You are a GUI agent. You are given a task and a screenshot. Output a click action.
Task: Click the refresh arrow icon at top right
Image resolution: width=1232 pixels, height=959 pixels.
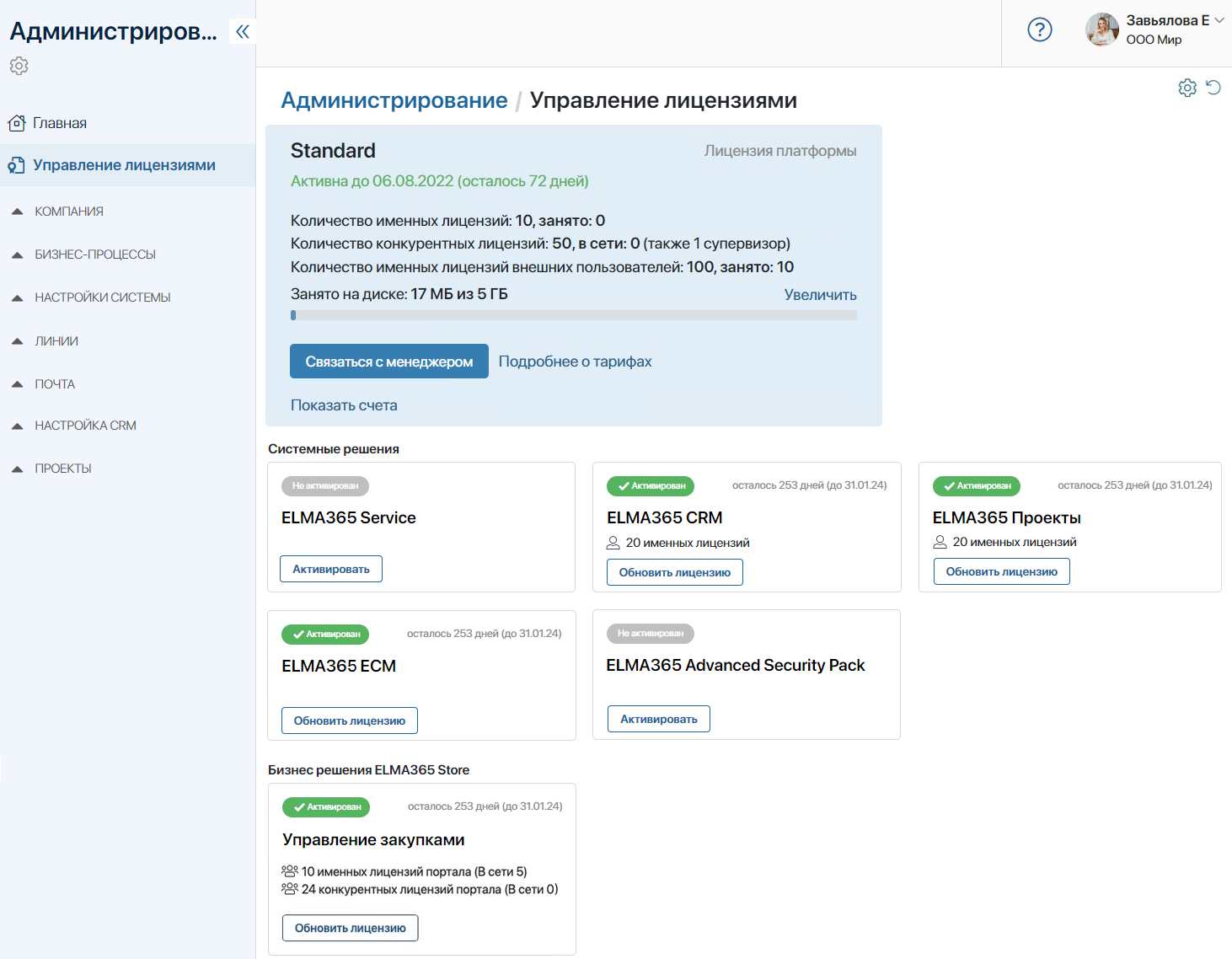coord(1213,87)
